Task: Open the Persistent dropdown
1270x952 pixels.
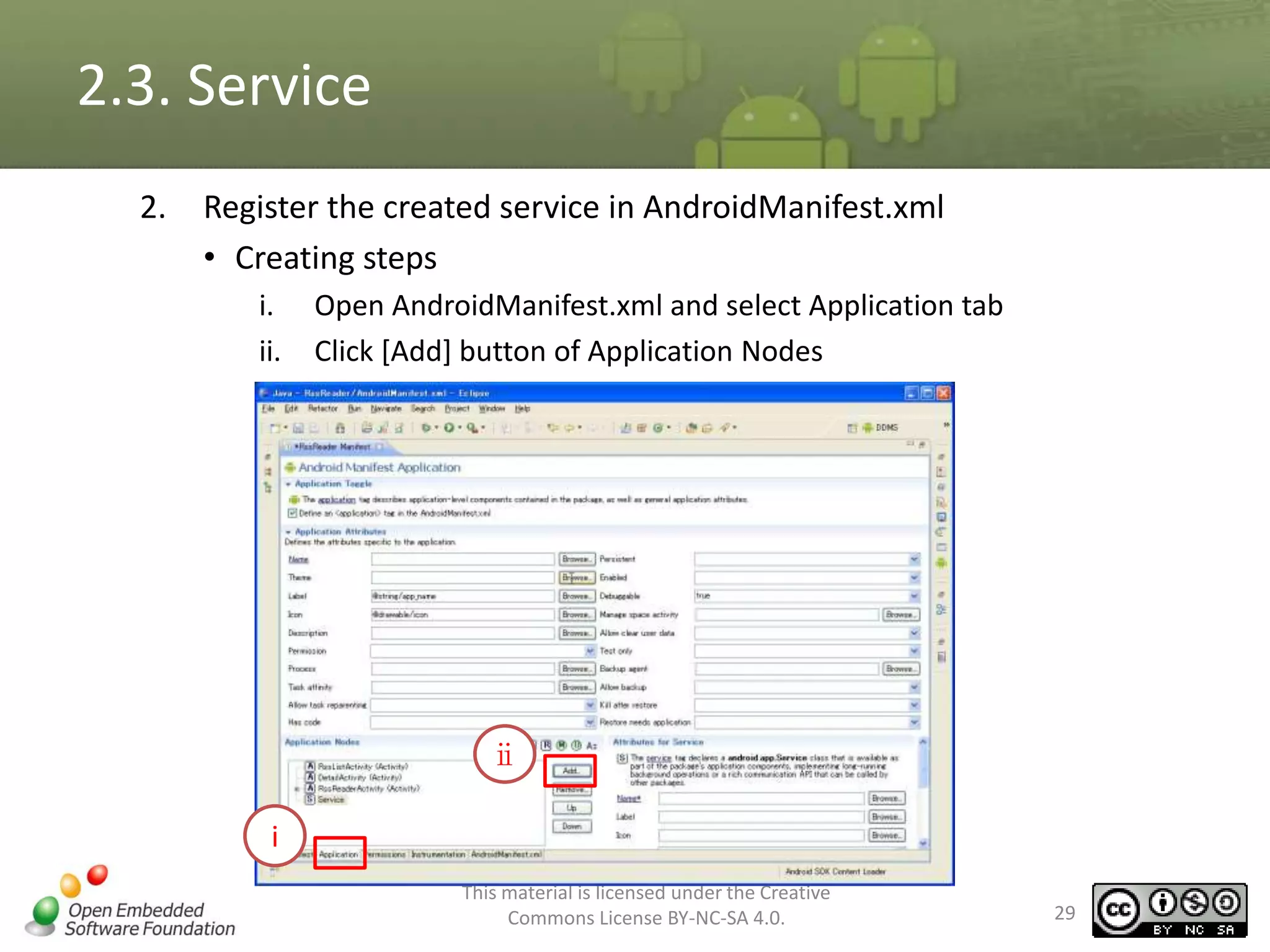Action: click(807, 559)
